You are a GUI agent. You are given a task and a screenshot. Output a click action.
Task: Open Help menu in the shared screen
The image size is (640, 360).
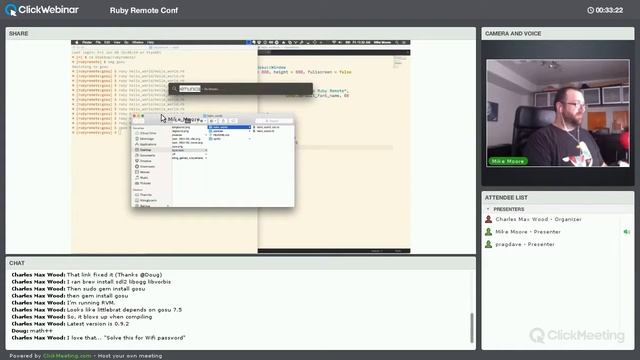[150, 42]
